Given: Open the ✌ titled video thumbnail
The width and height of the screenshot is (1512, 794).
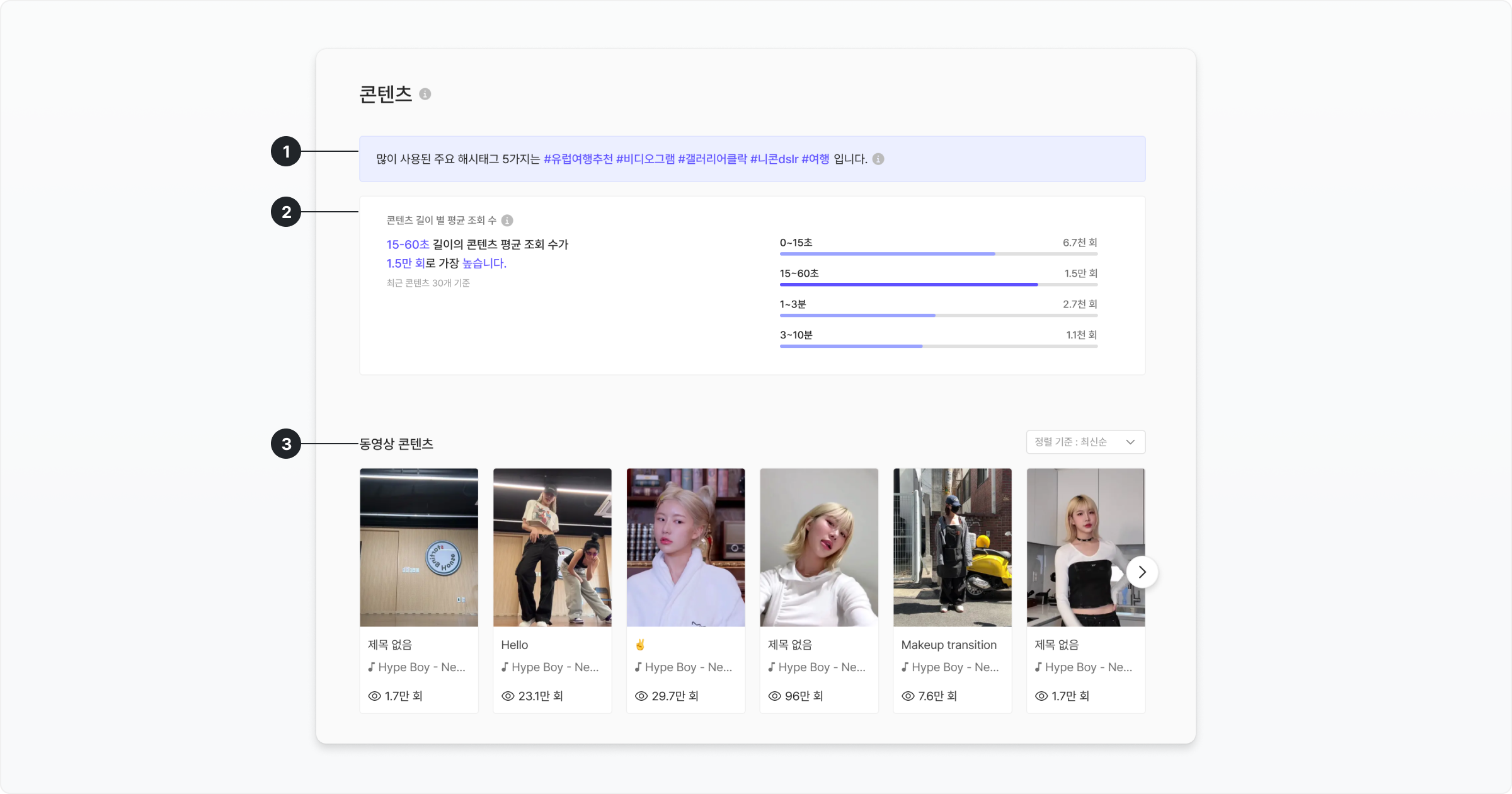Looking at the screenshot, I should click(x=685, y=547).
